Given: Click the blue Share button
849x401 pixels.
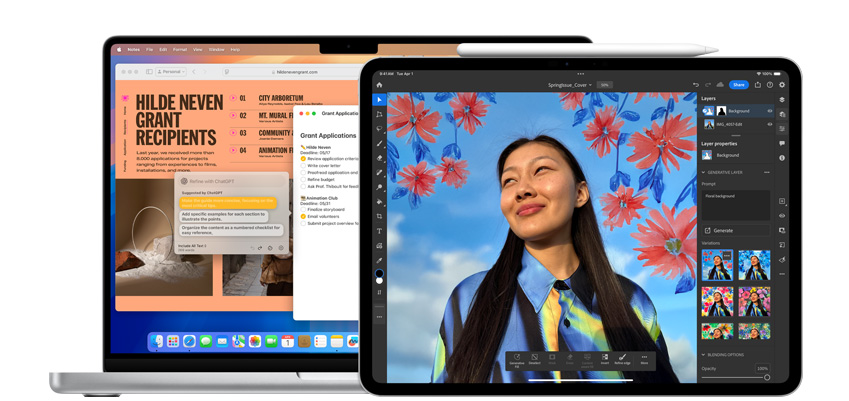Looking at the screenshot, I should [738, 85].
